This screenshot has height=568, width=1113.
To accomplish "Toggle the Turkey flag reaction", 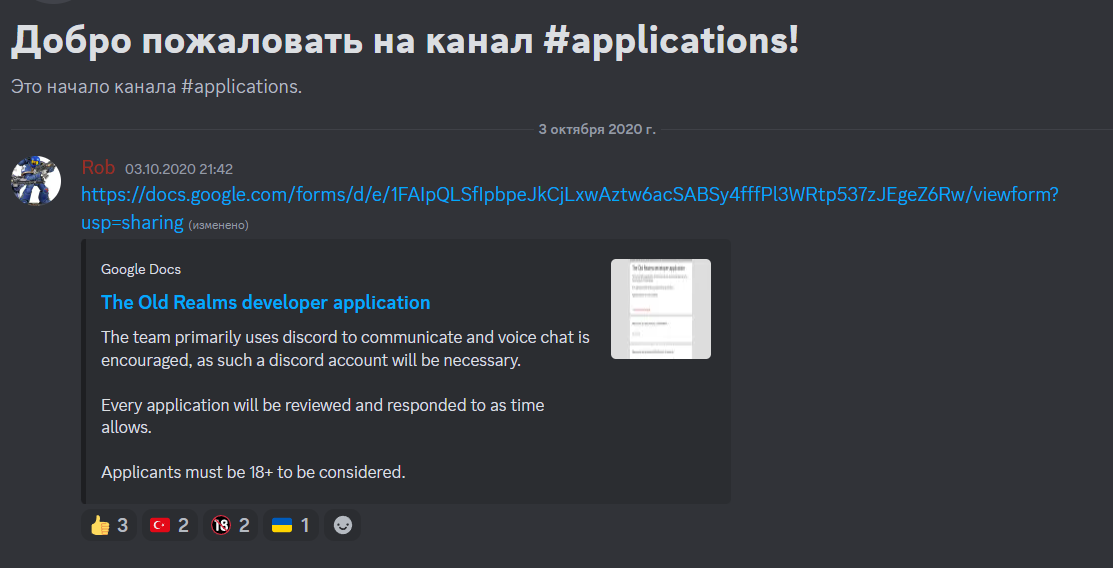I will pos(170,525).
